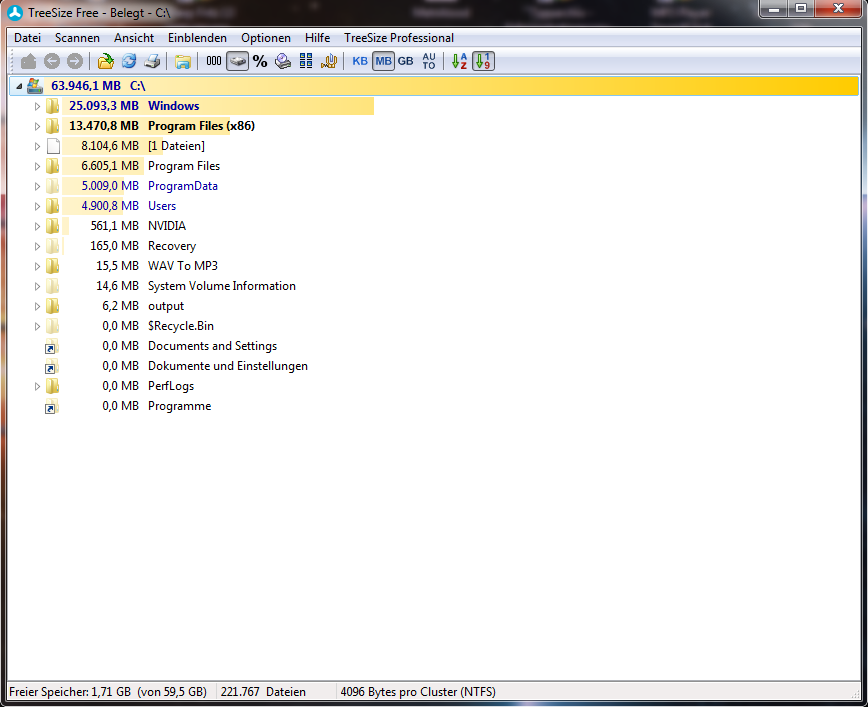Expand the ProgramData folder node
Screen dimensions: 868x707
[x=37, y=186]
